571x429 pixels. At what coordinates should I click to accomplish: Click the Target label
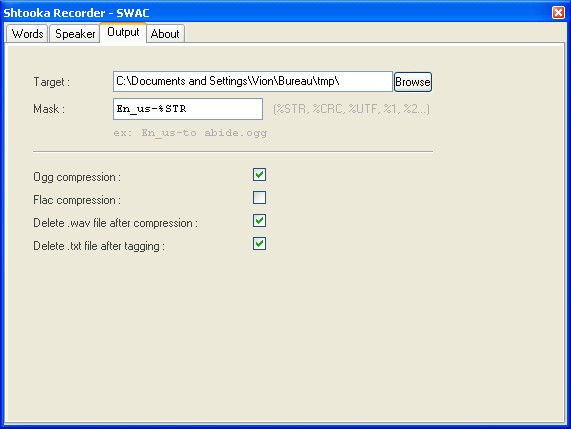pos(51,82)
